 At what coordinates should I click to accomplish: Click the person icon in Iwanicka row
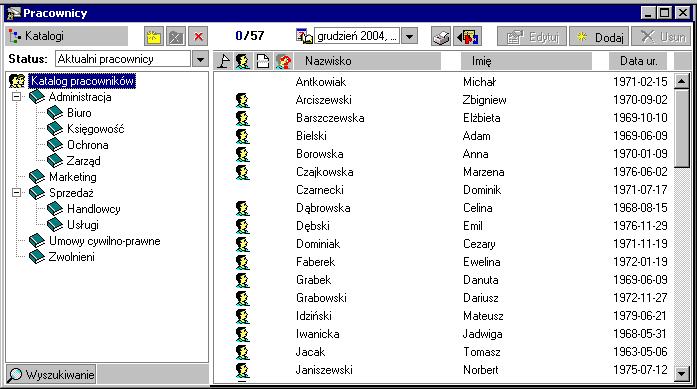click(x=243, y=334)
